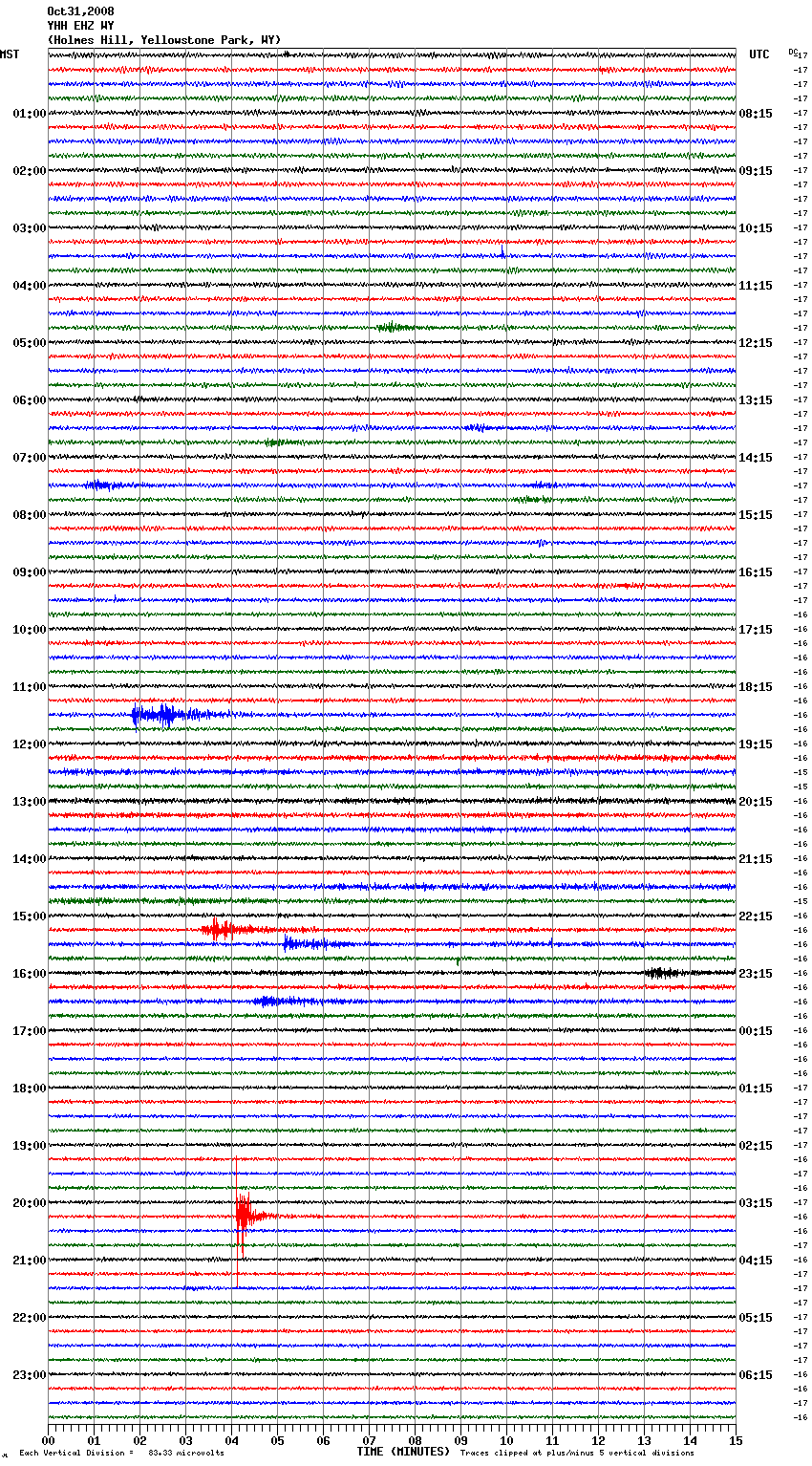This screenshot has height=1466, width=812.
Task: Select the 17:00 MST row label
Action: (30, 1031)
